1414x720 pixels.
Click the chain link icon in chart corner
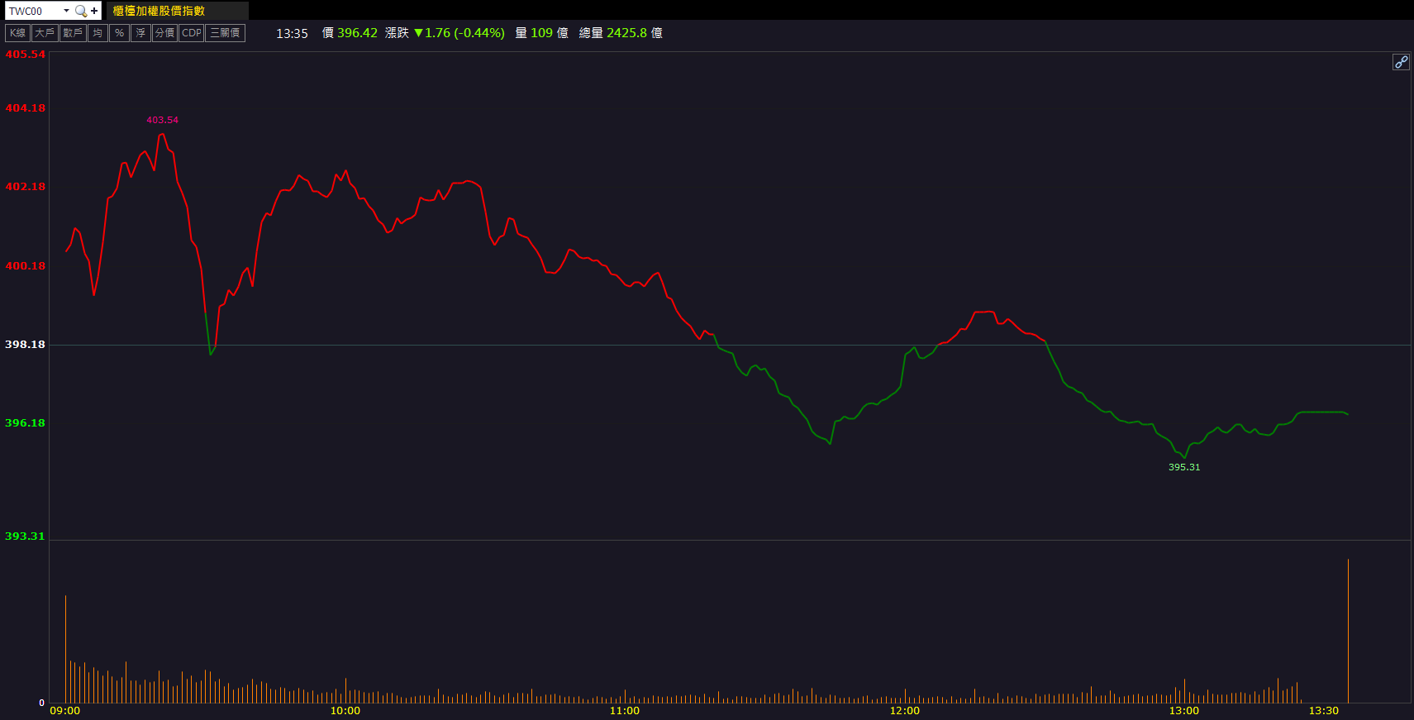[1401, 62]
